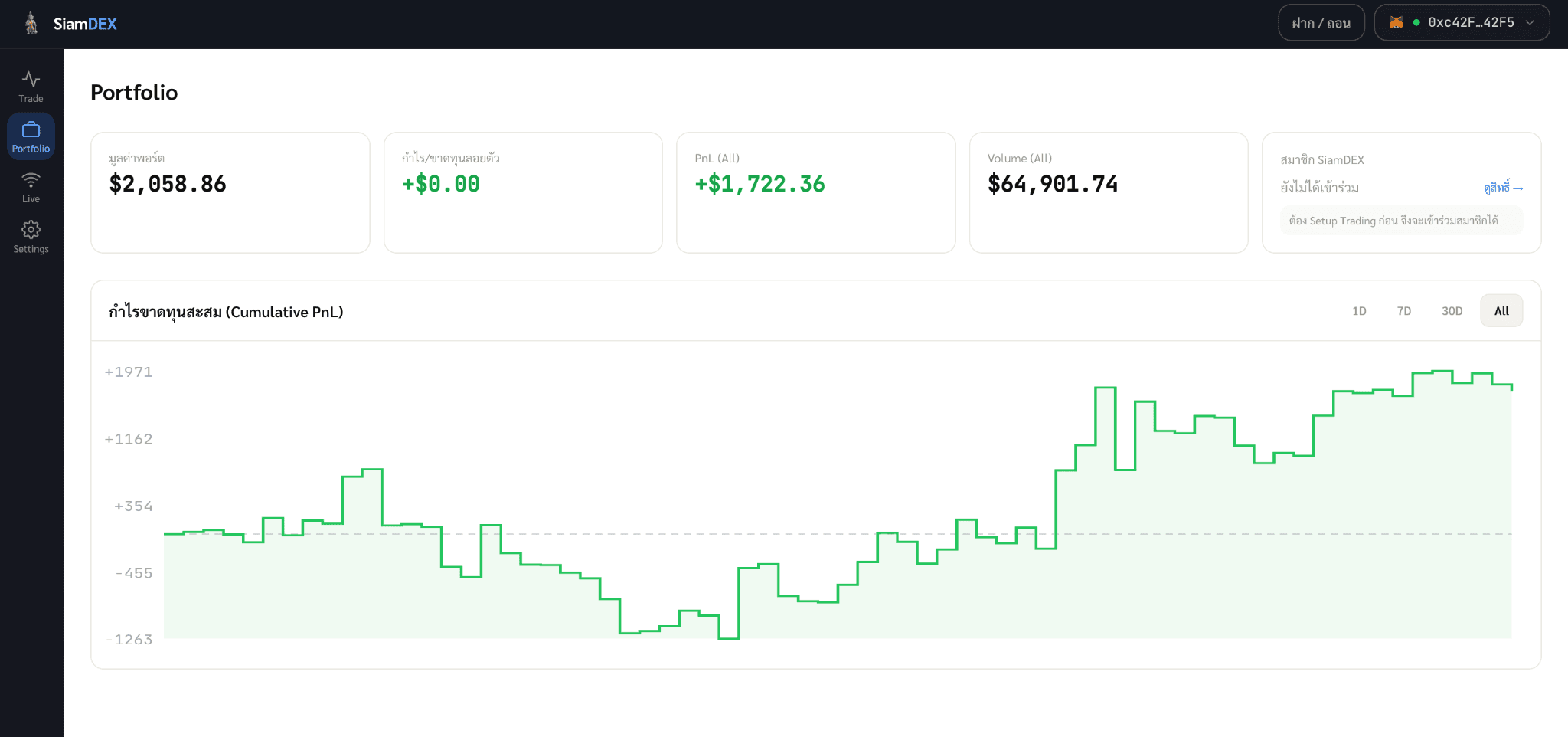Click the SiamDEX logo statue icon

point(31,23)
